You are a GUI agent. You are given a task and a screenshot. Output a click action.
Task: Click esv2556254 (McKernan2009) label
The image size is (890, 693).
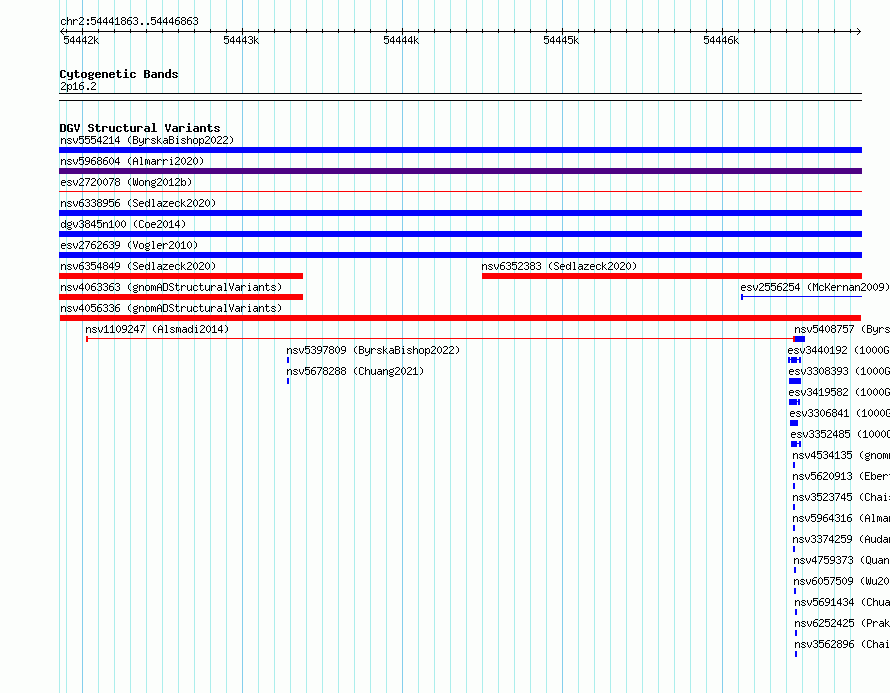tap(815, 287)
